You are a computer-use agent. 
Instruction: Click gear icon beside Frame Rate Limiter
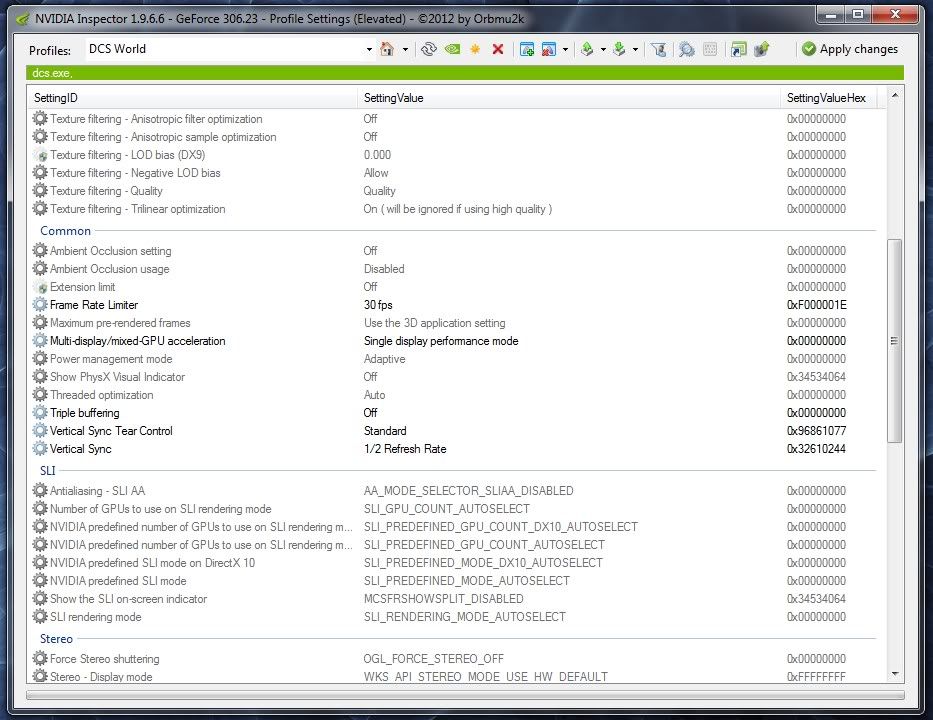coord(40,305)
